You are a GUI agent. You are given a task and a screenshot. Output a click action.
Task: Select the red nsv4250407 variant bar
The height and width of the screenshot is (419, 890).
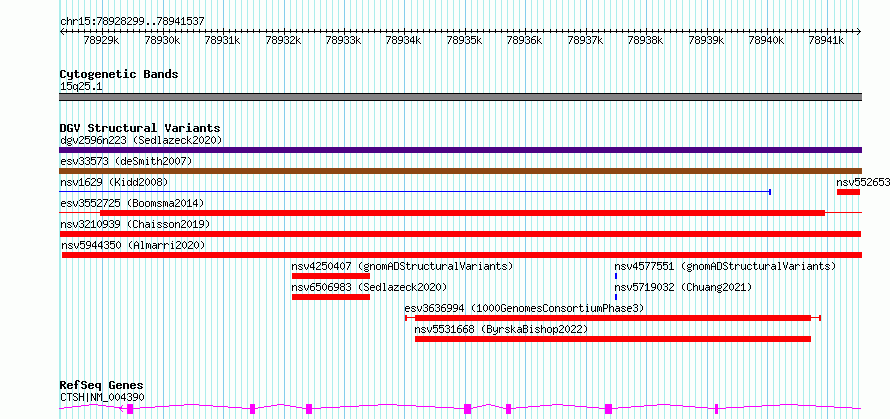click(x=331, y=276)
